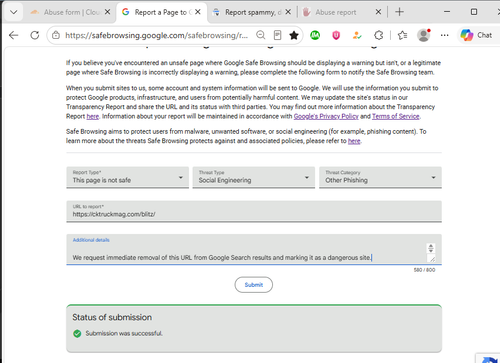The height and width of the screenshot is (363, 500).
Task: Click the 580 / 800 character counter
Action: (424, 270)
